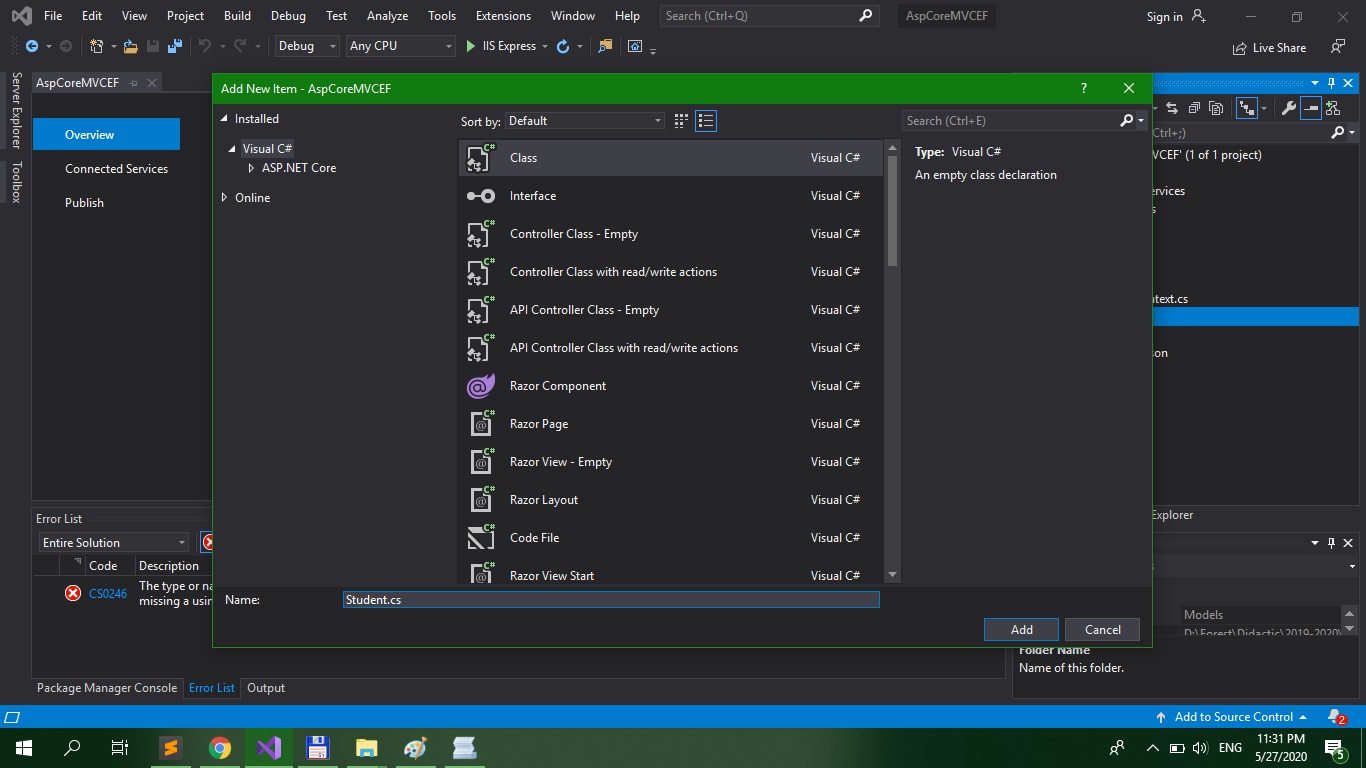This screenshot has height=768, width=1366.
Task: Open the Build menu
Action: click(x=237, y=16)
